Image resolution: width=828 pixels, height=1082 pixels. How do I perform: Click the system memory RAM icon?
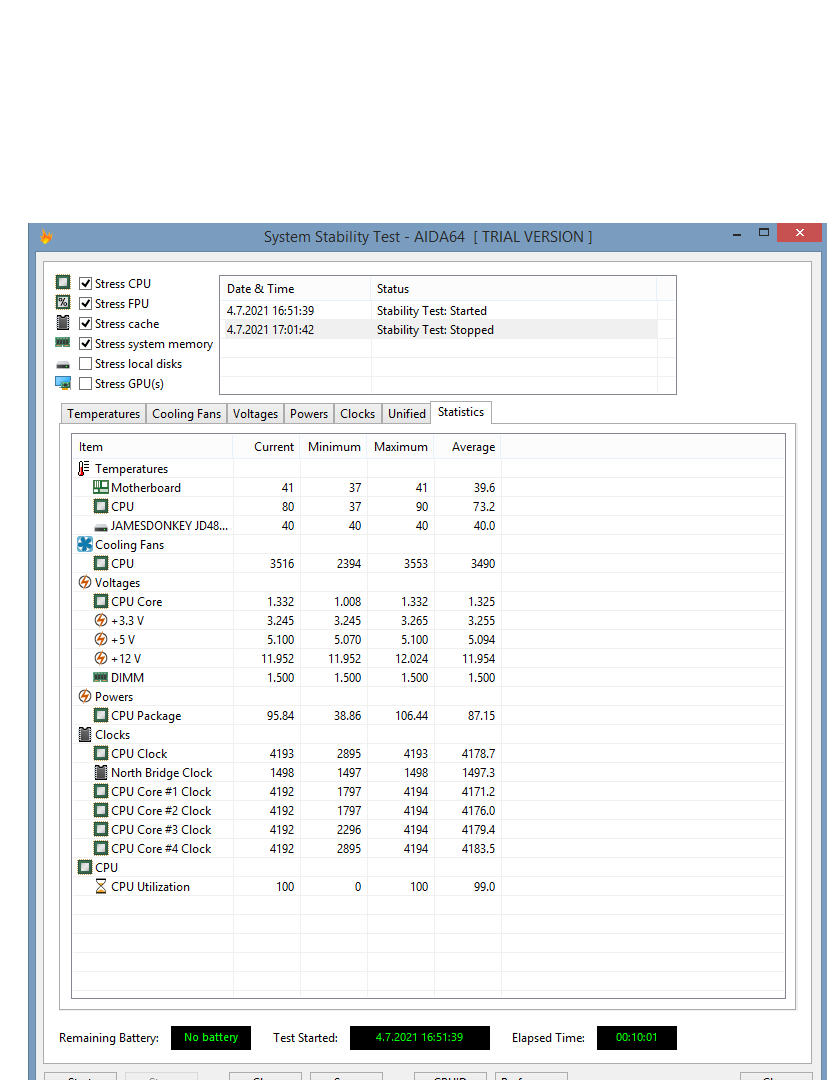click(x=63, y=342)
